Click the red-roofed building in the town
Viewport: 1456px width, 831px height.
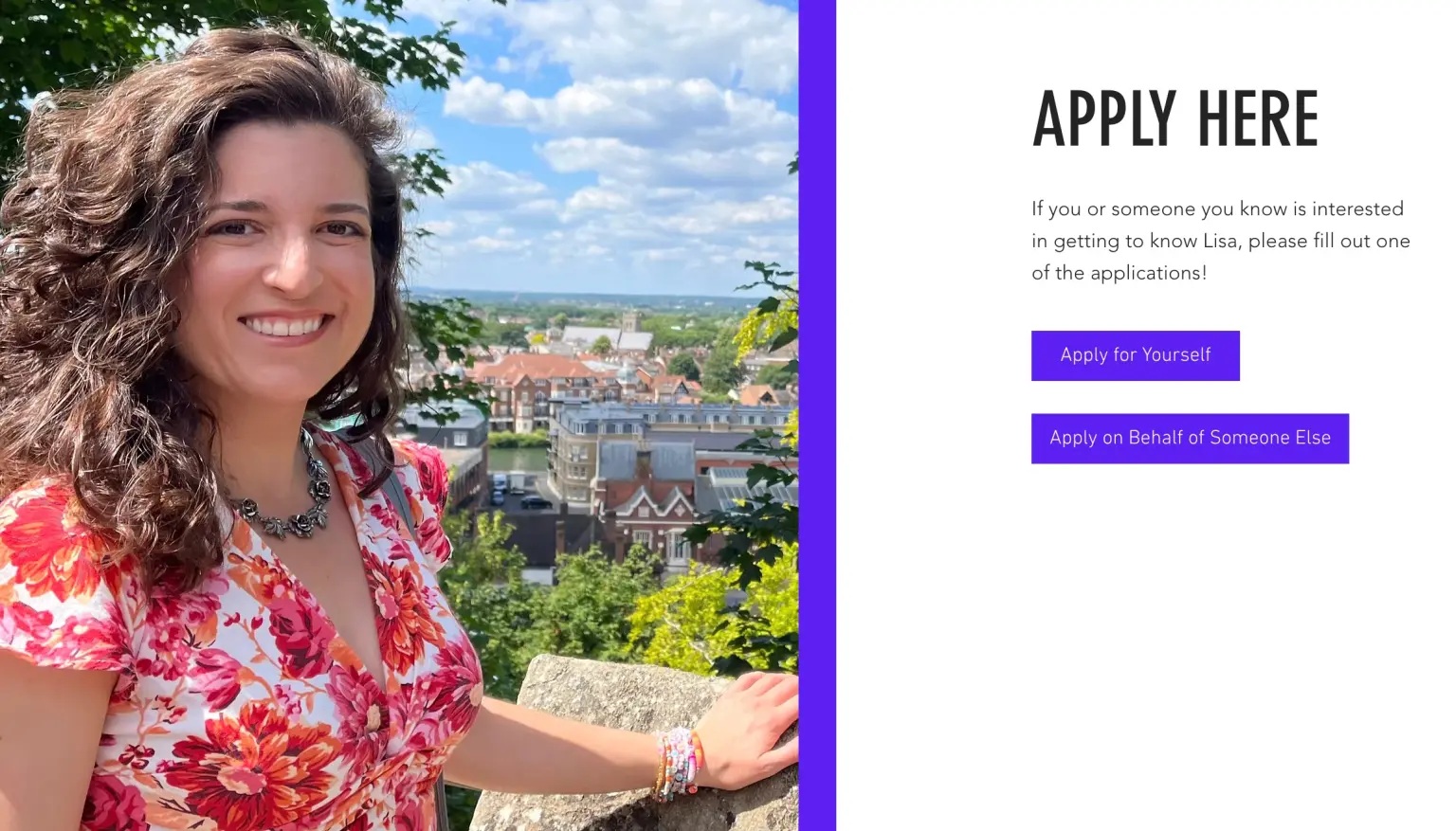click(533, 379)
